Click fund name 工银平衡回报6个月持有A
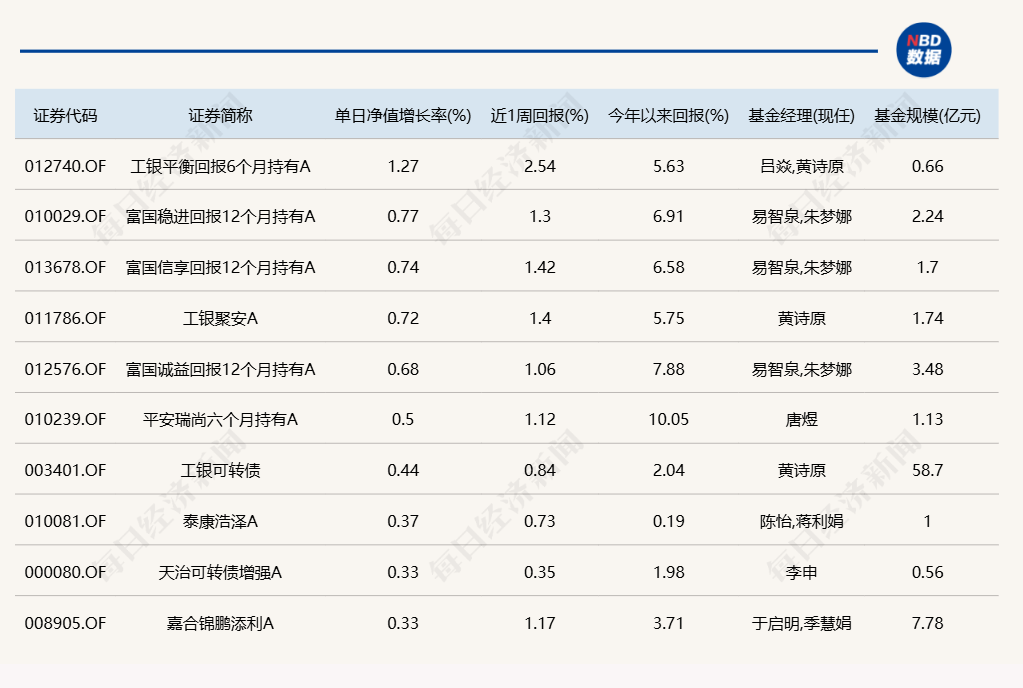 221,166
